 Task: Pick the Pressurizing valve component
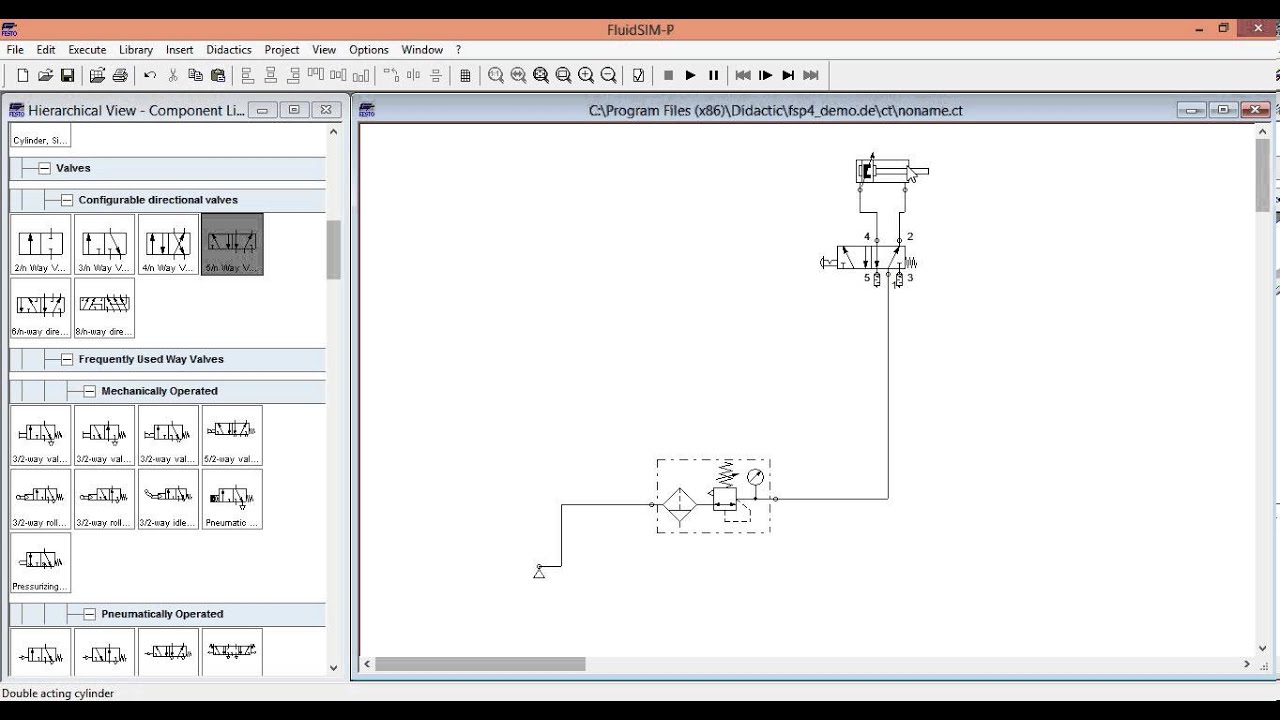coord(41,563)
